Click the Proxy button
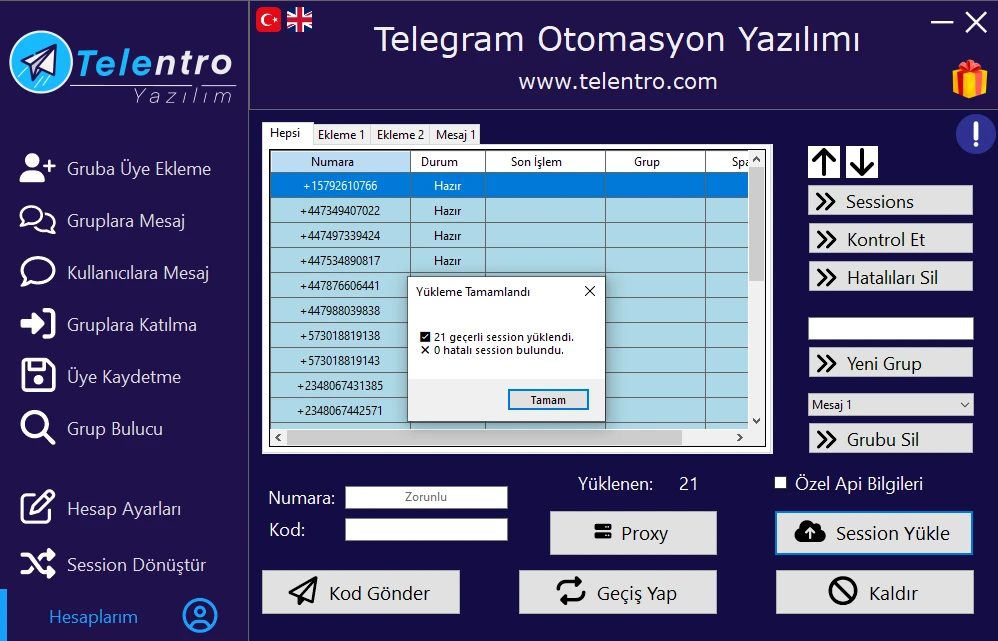 (x=633, y=533)
